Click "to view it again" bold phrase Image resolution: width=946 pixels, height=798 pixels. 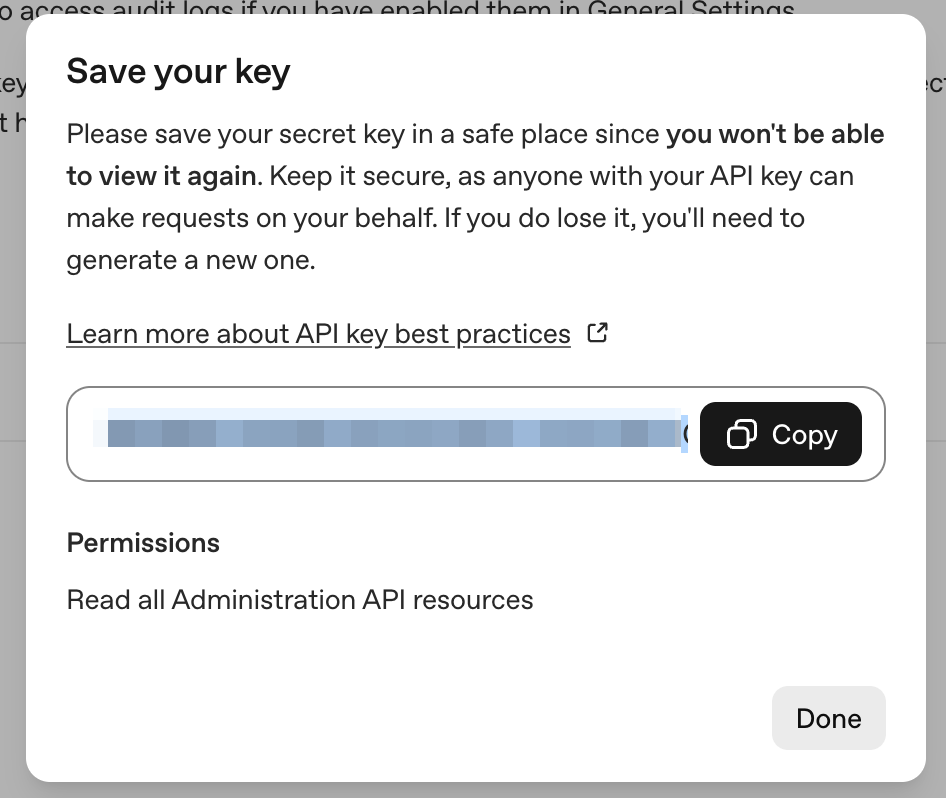coord(161,177)
